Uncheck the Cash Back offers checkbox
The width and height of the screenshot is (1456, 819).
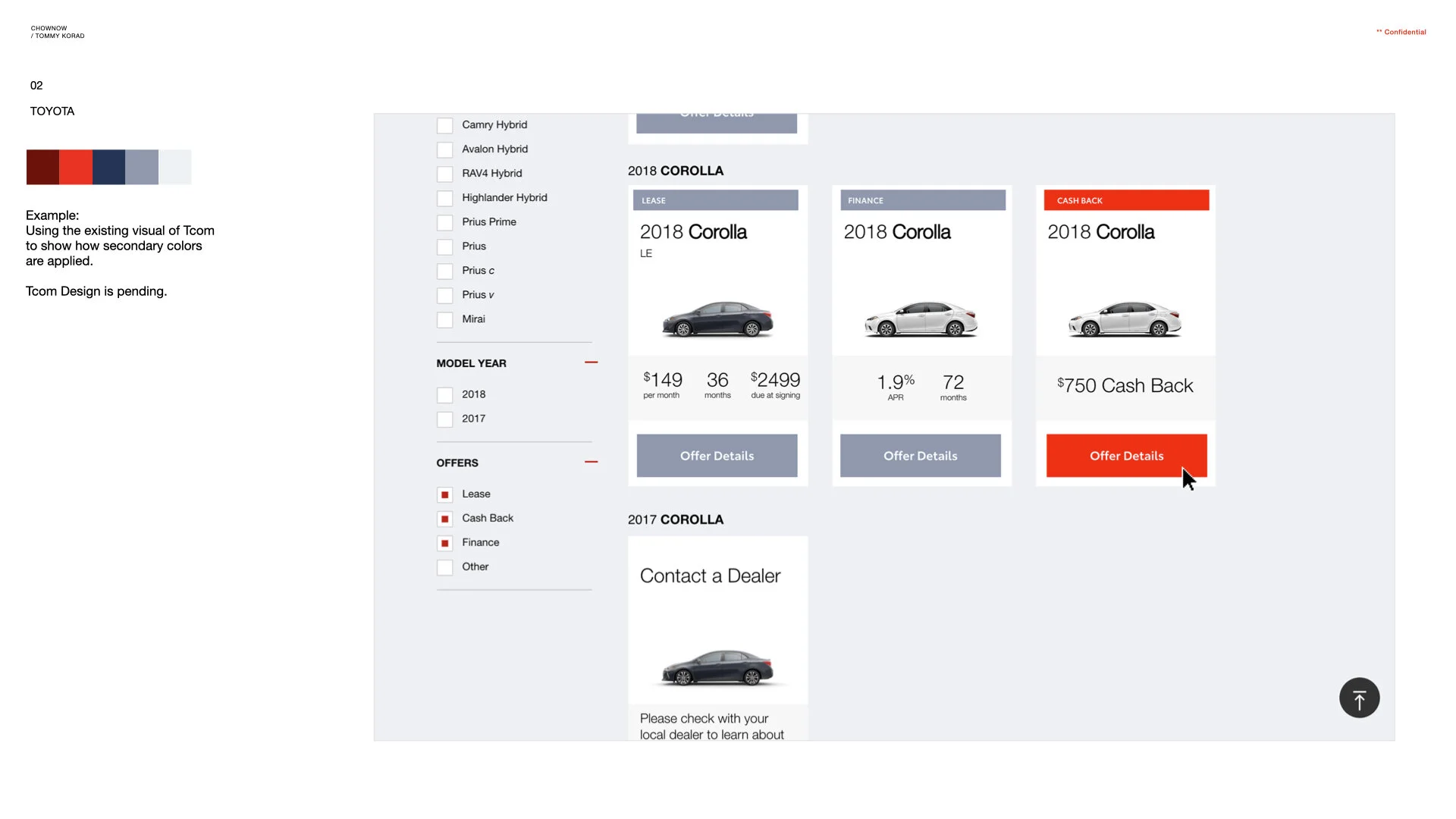tap(445, 519)
